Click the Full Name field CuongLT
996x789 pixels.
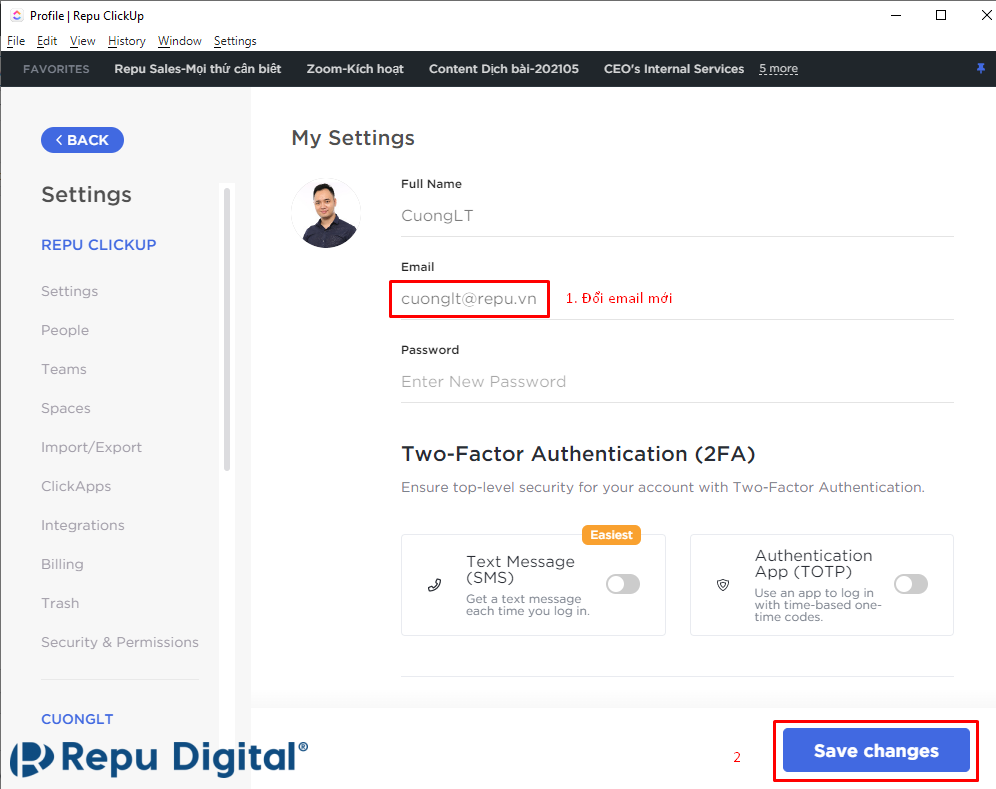[x=677, y=216]
